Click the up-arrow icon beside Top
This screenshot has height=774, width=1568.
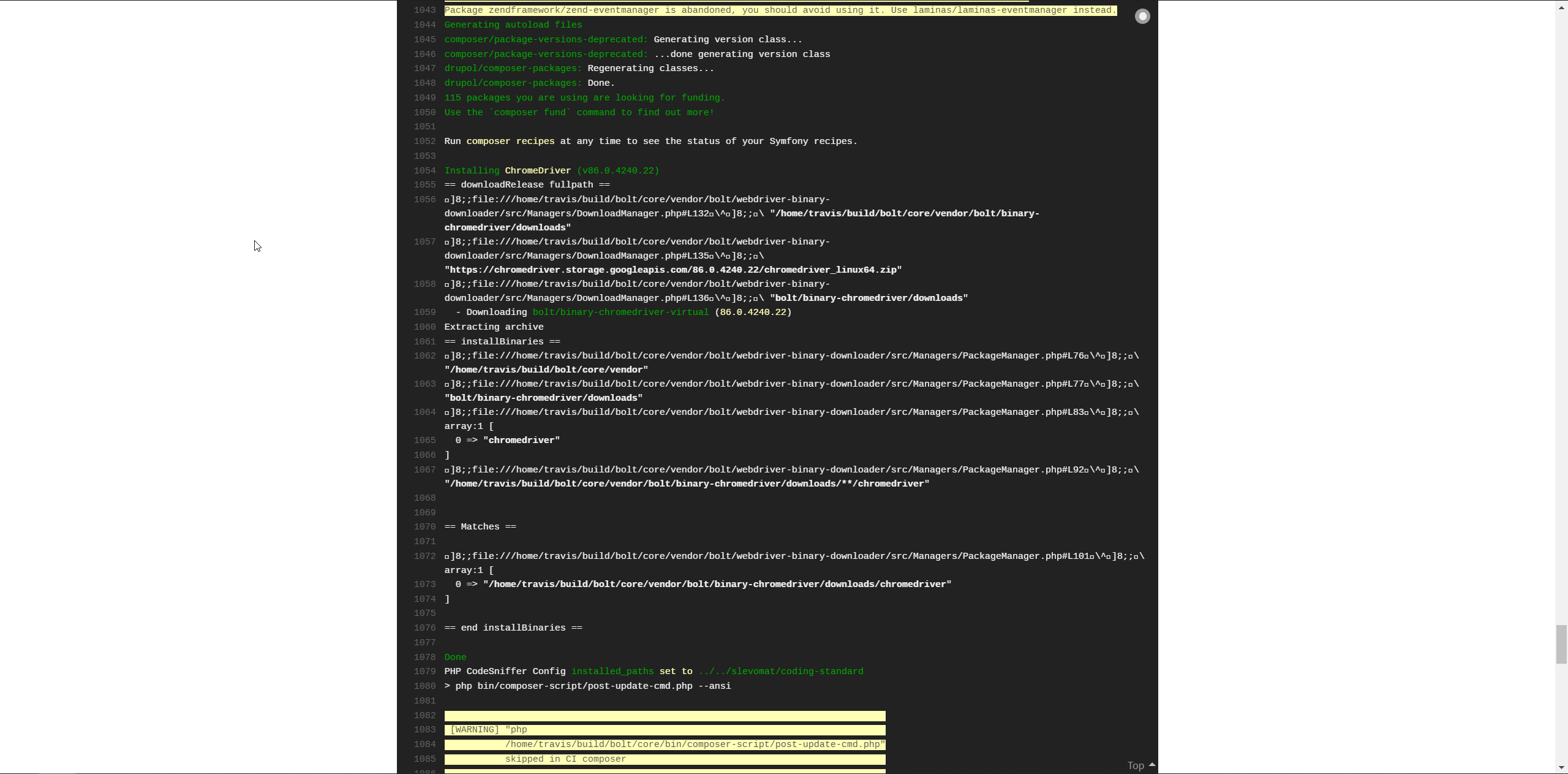pos(1152,764)
